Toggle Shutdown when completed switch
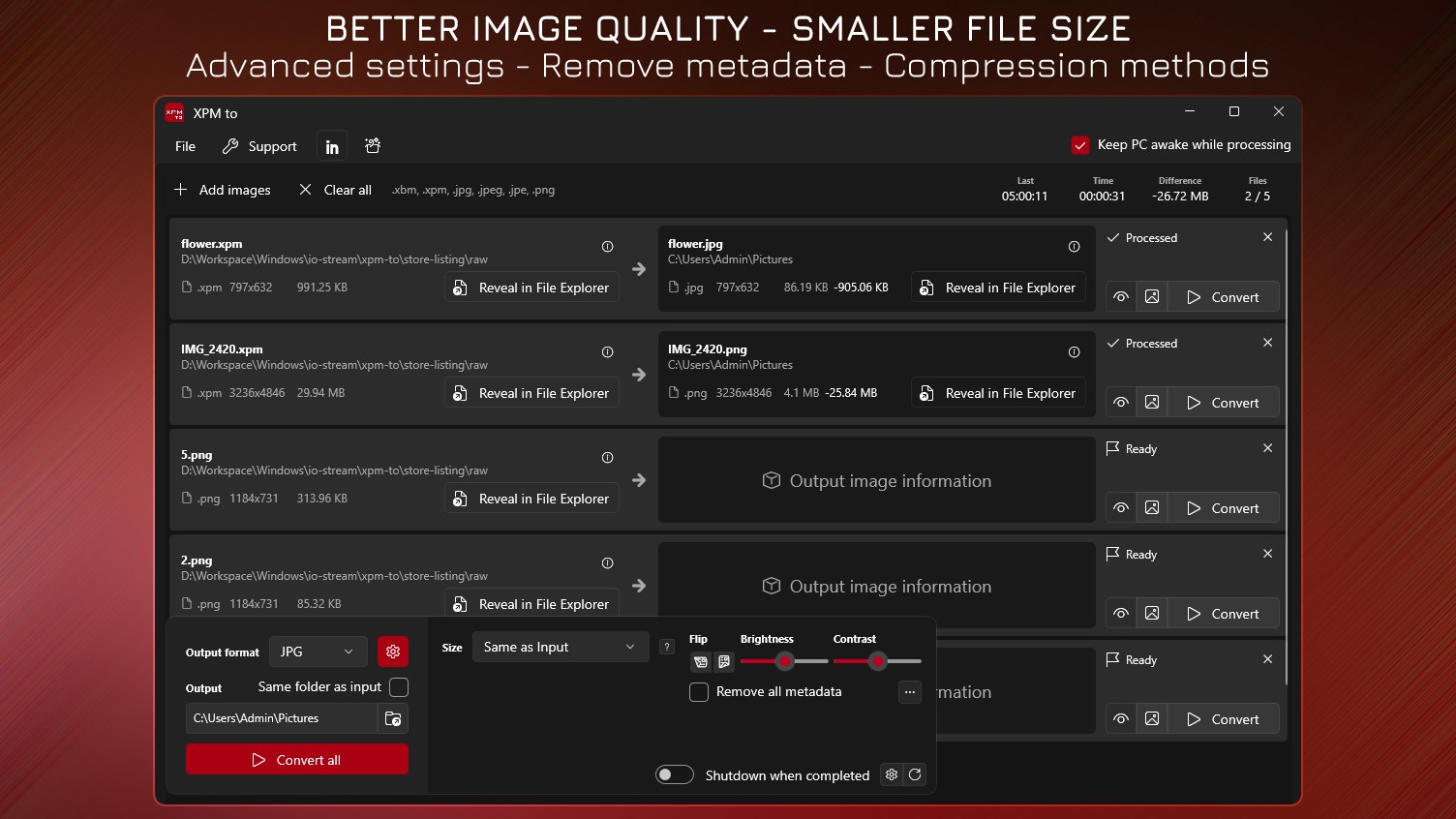The height and width of the screenshot is (819, 1456). [675, 774]
